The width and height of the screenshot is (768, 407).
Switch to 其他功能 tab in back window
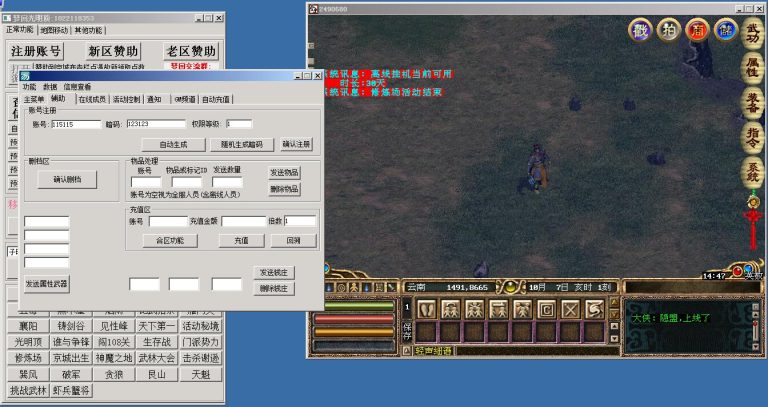(88, 30)
